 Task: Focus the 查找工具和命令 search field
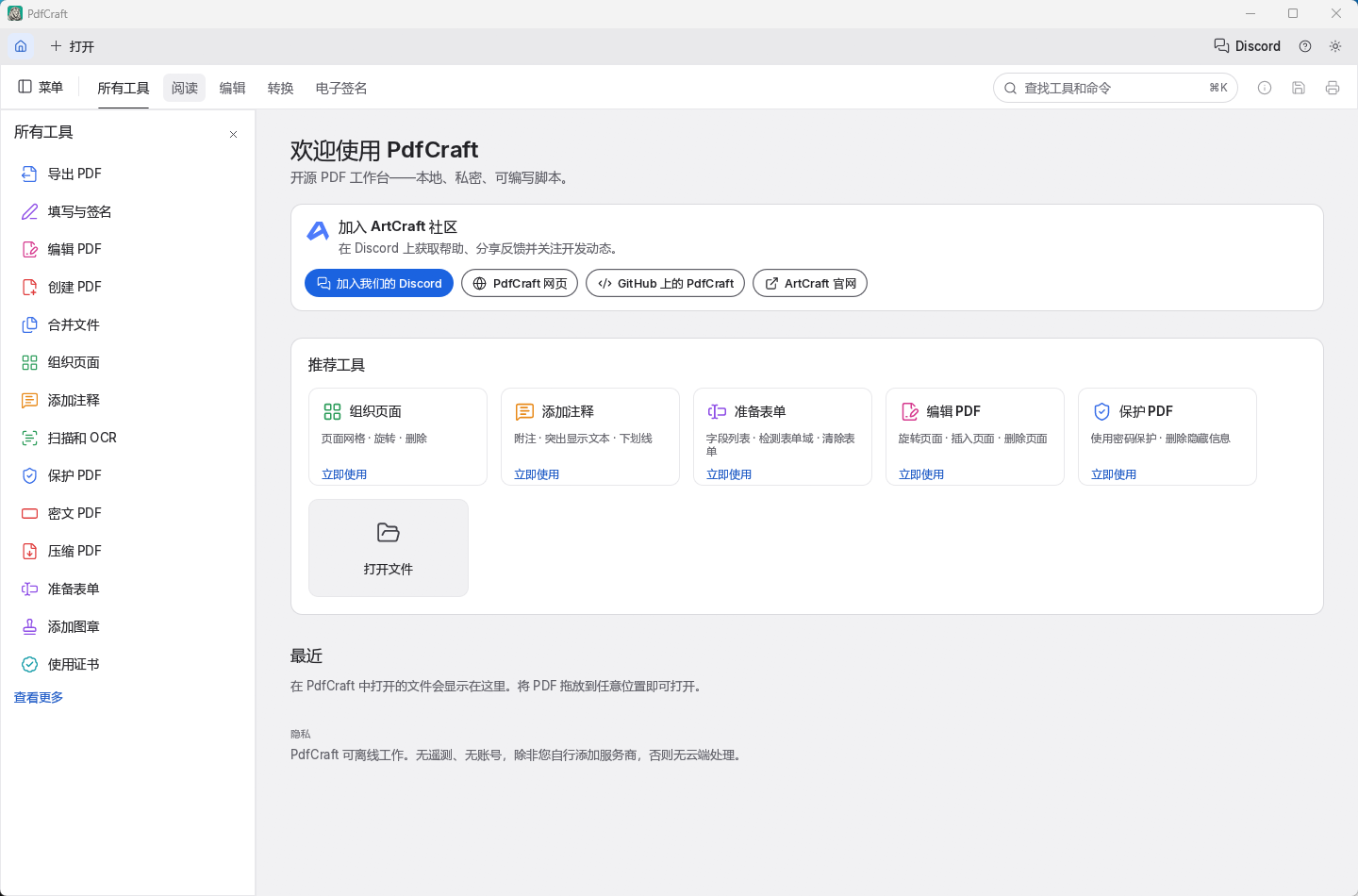[1116, 88]
